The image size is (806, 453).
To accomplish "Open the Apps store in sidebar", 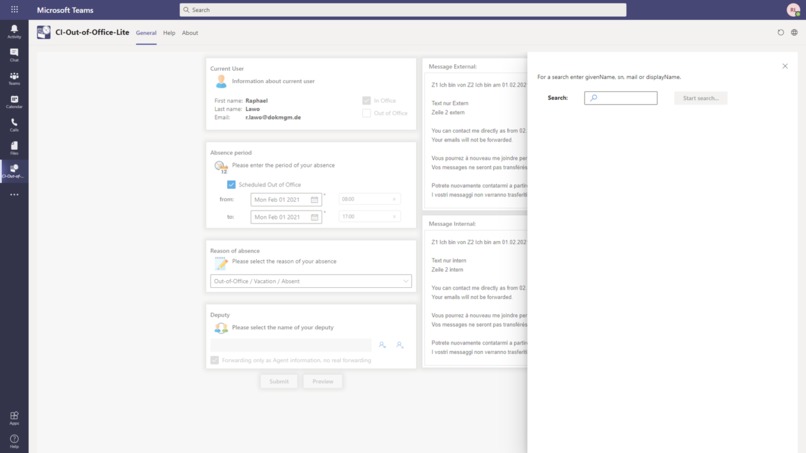I will 14,418.
